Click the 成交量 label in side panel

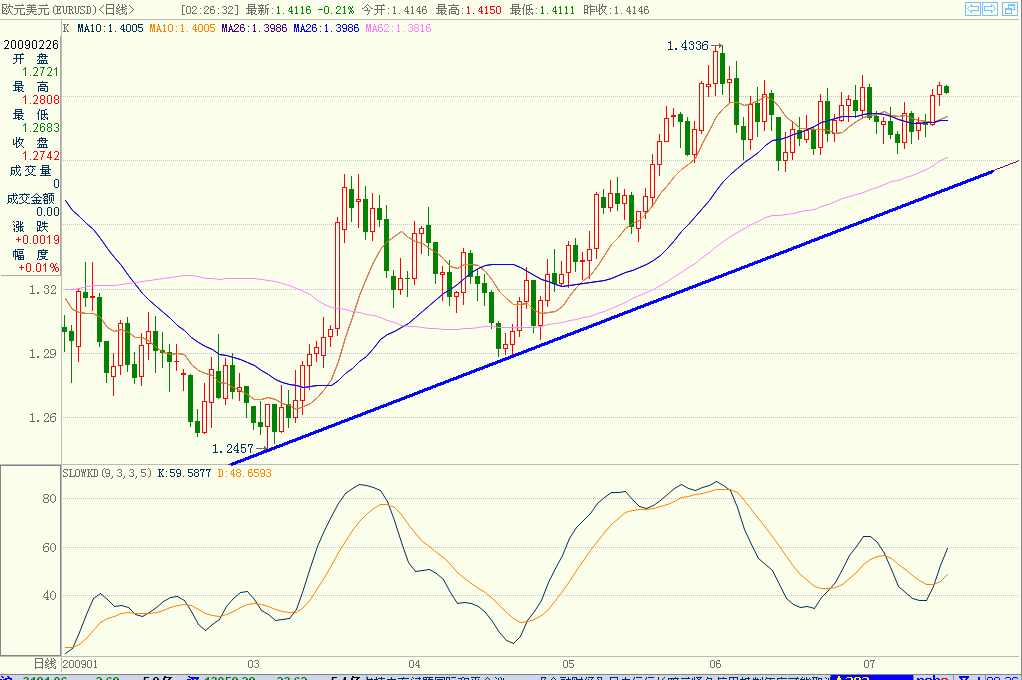coord(30,171)
